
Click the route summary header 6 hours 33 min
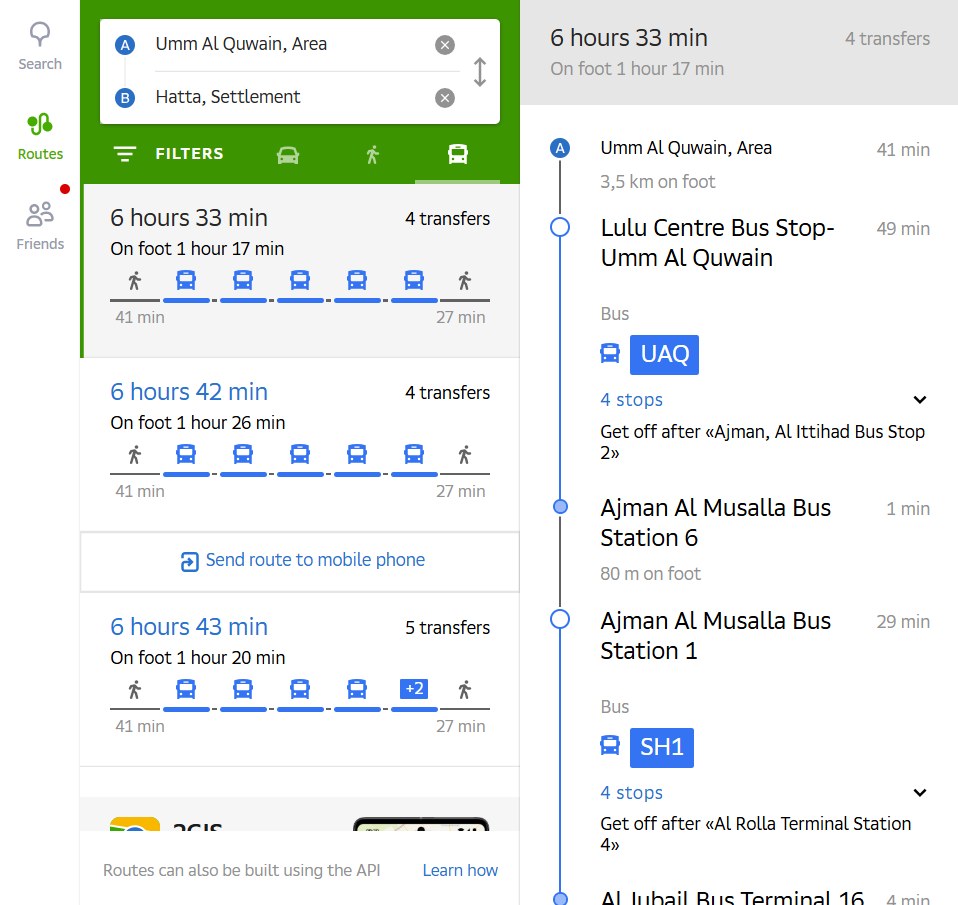[x=629, y=38]
